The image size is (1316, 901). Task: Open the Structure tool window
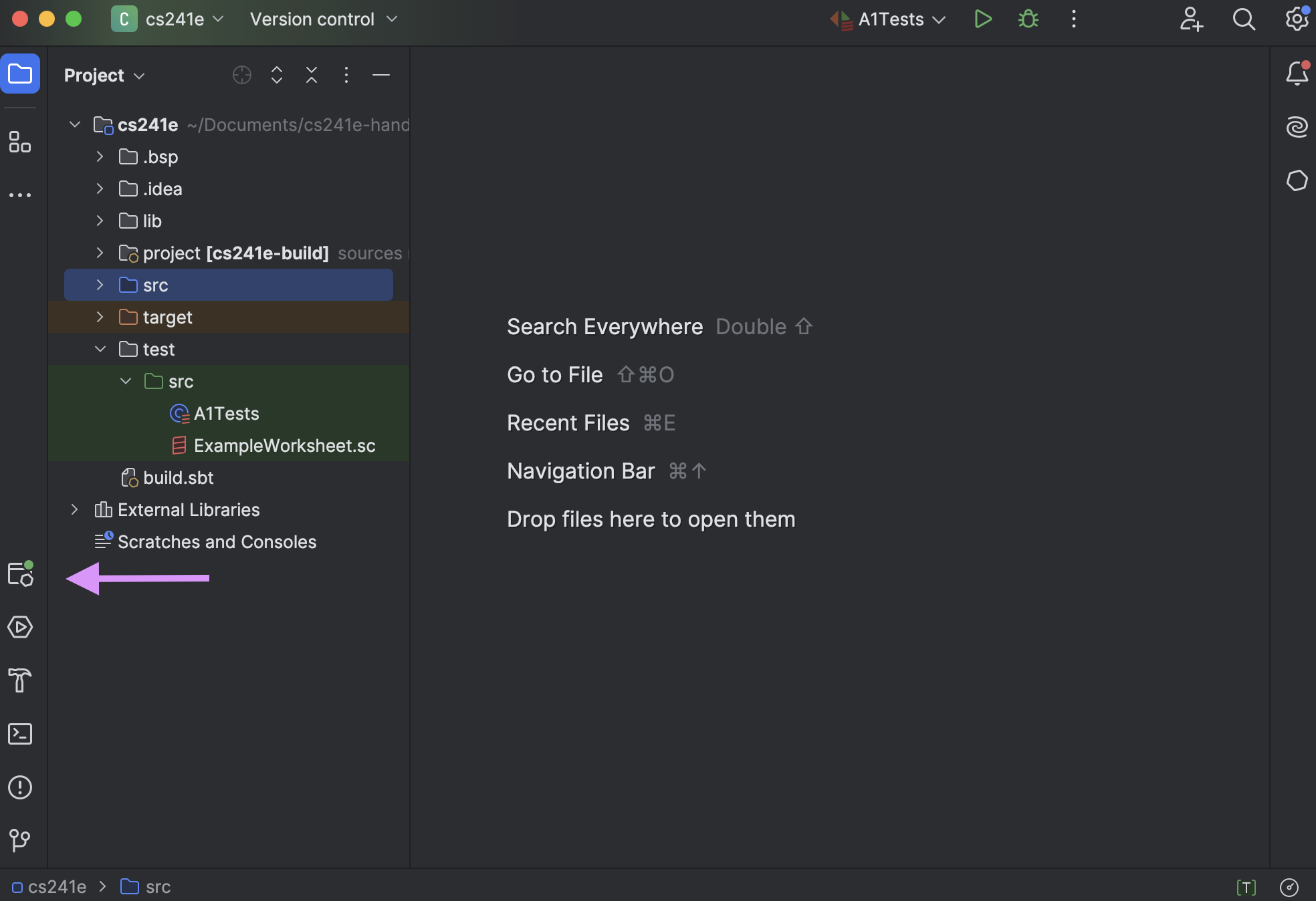(x=19, y=142)
